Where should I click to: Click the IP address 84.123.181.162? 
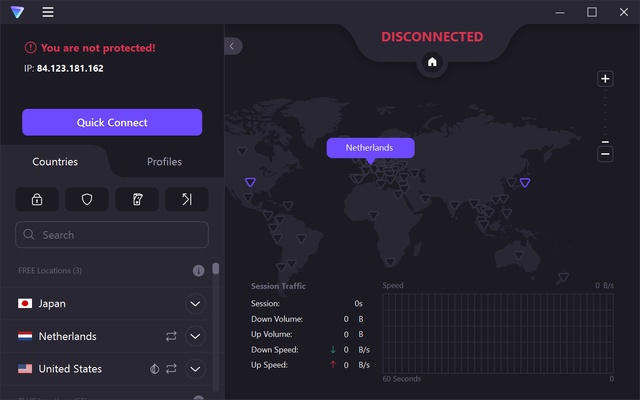coord(70,68)
